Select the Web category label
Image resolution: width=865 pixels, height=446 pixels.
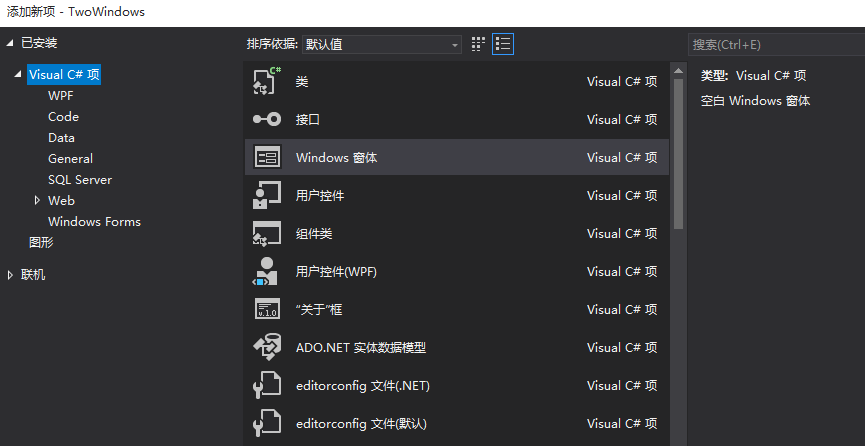coord(61,201)
